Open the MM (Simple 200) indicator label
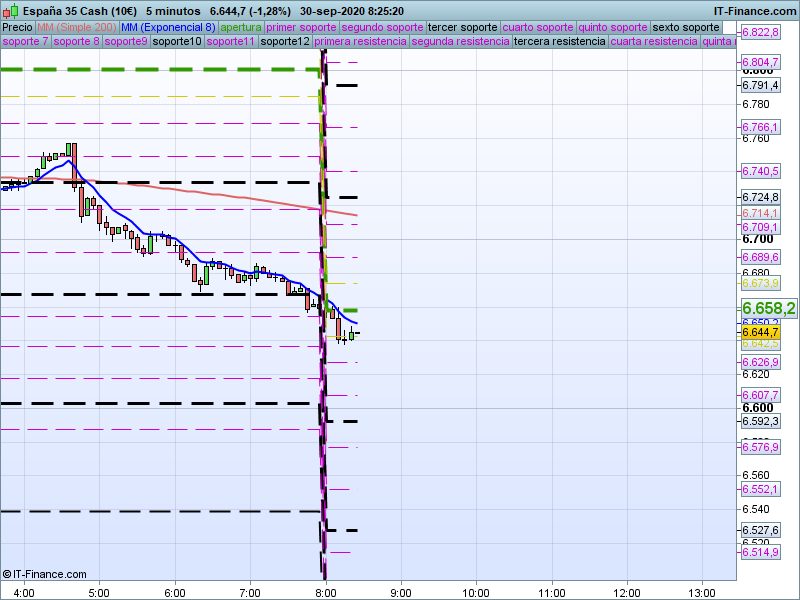 point(76,27)
